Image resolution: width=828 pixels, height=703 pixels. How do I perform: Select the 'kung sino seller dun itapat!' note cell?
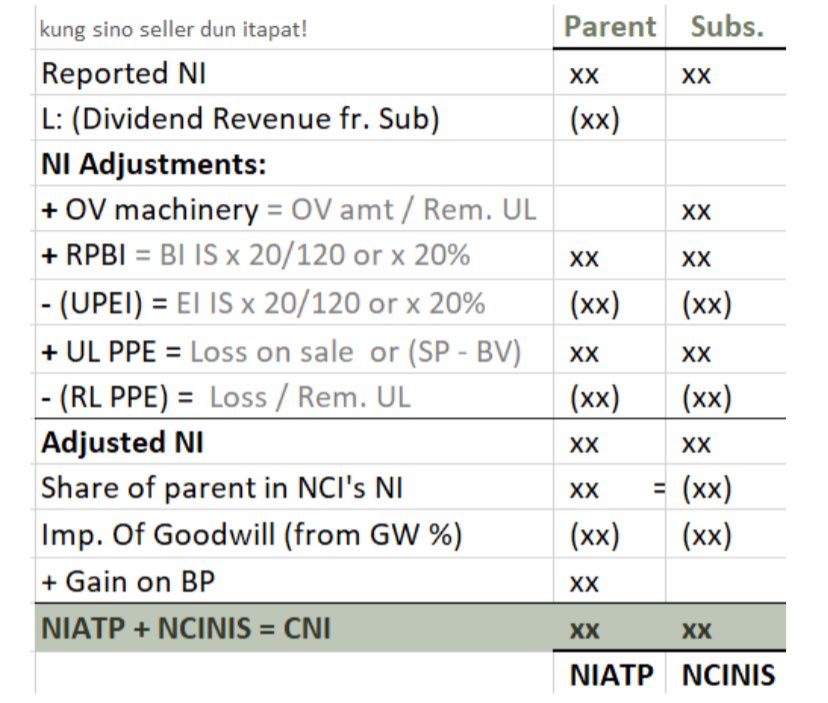tap(294, 28)
